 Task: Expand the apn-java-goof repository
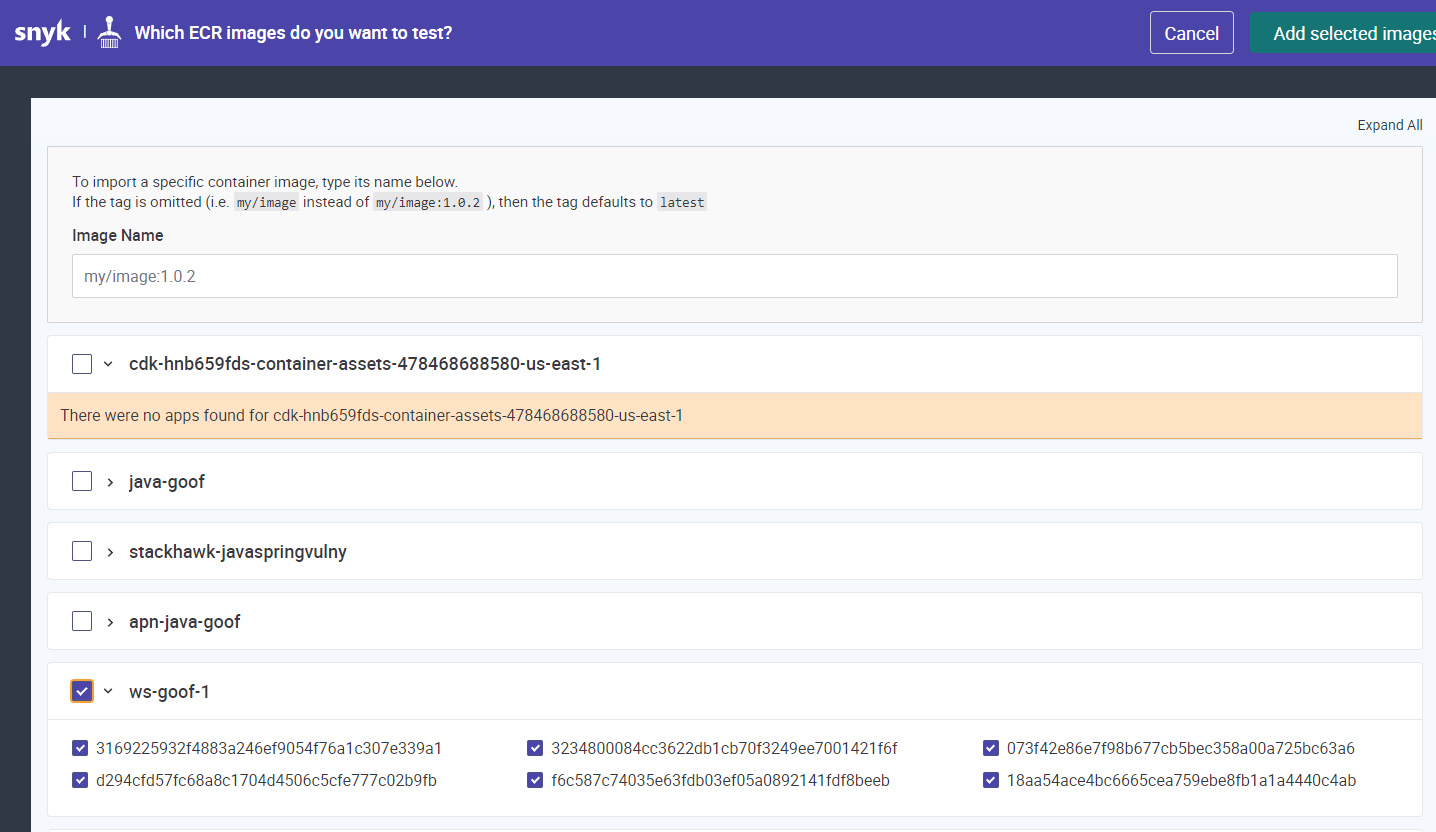[x=110, y=621]
